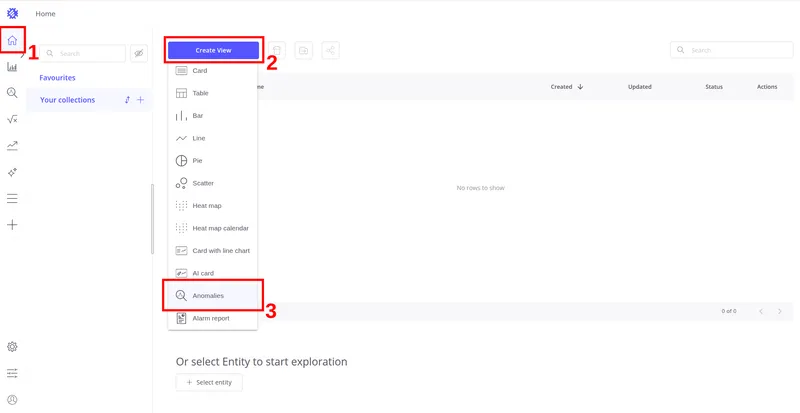The height and width of the screenshot is (413, 800).
Task: Click the app logo icon
Action: pyautogui.click(x=12, y=14)
